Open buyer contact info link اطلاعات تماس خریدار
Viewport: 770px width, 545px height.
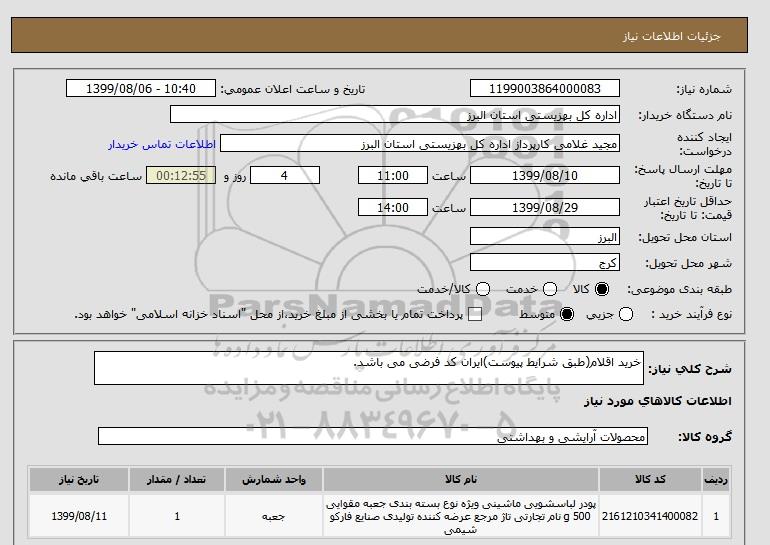click(162, 144)
